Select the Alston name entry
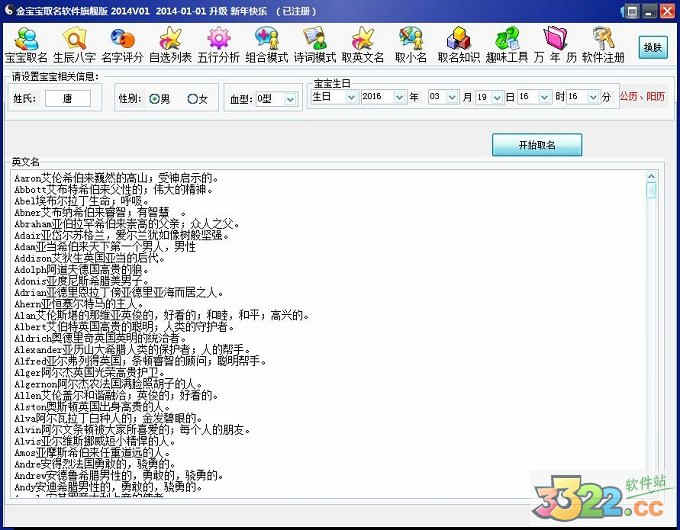 point(92,407)
